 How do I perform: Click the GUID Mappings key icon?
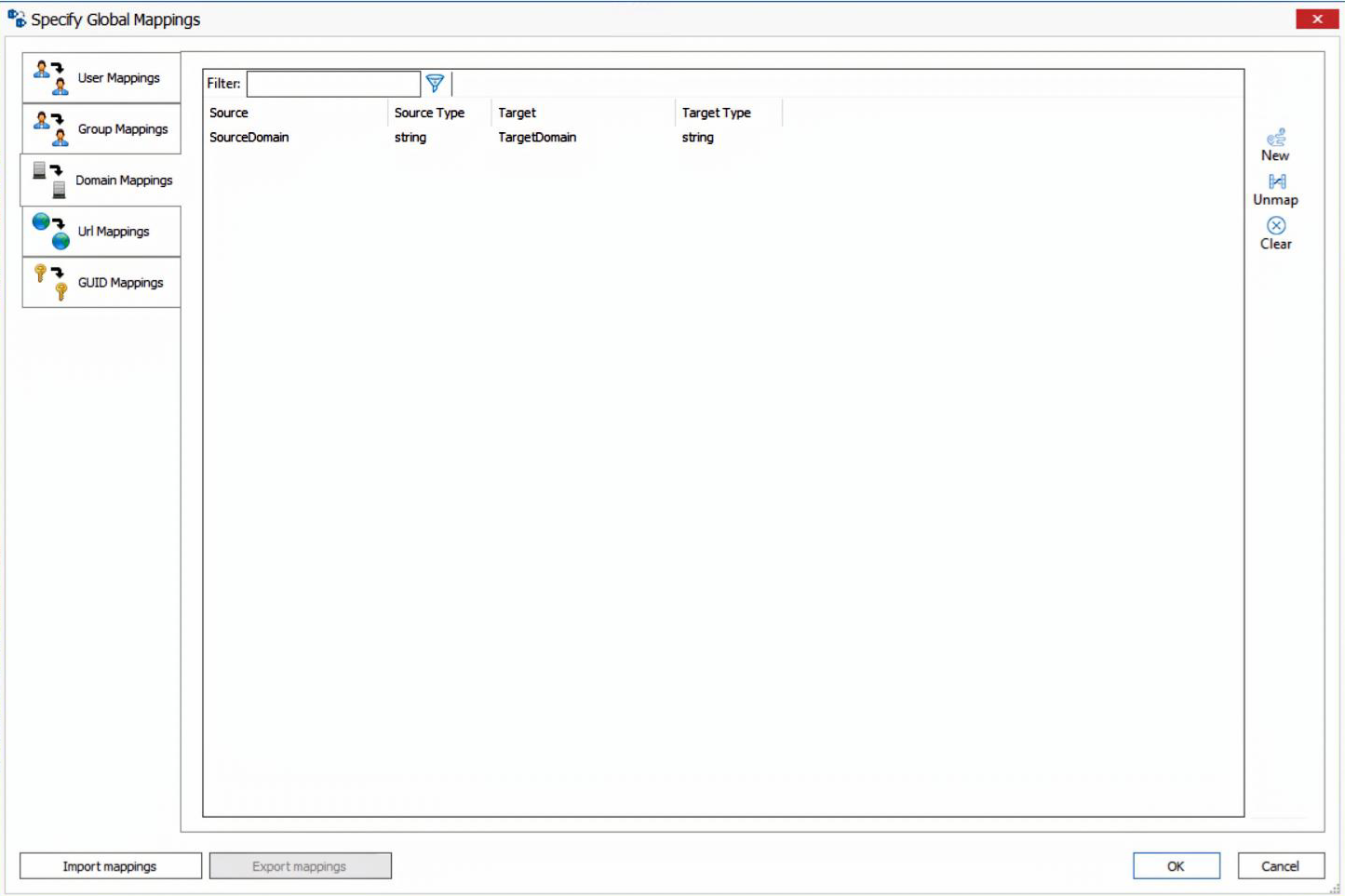click(49, 282)
